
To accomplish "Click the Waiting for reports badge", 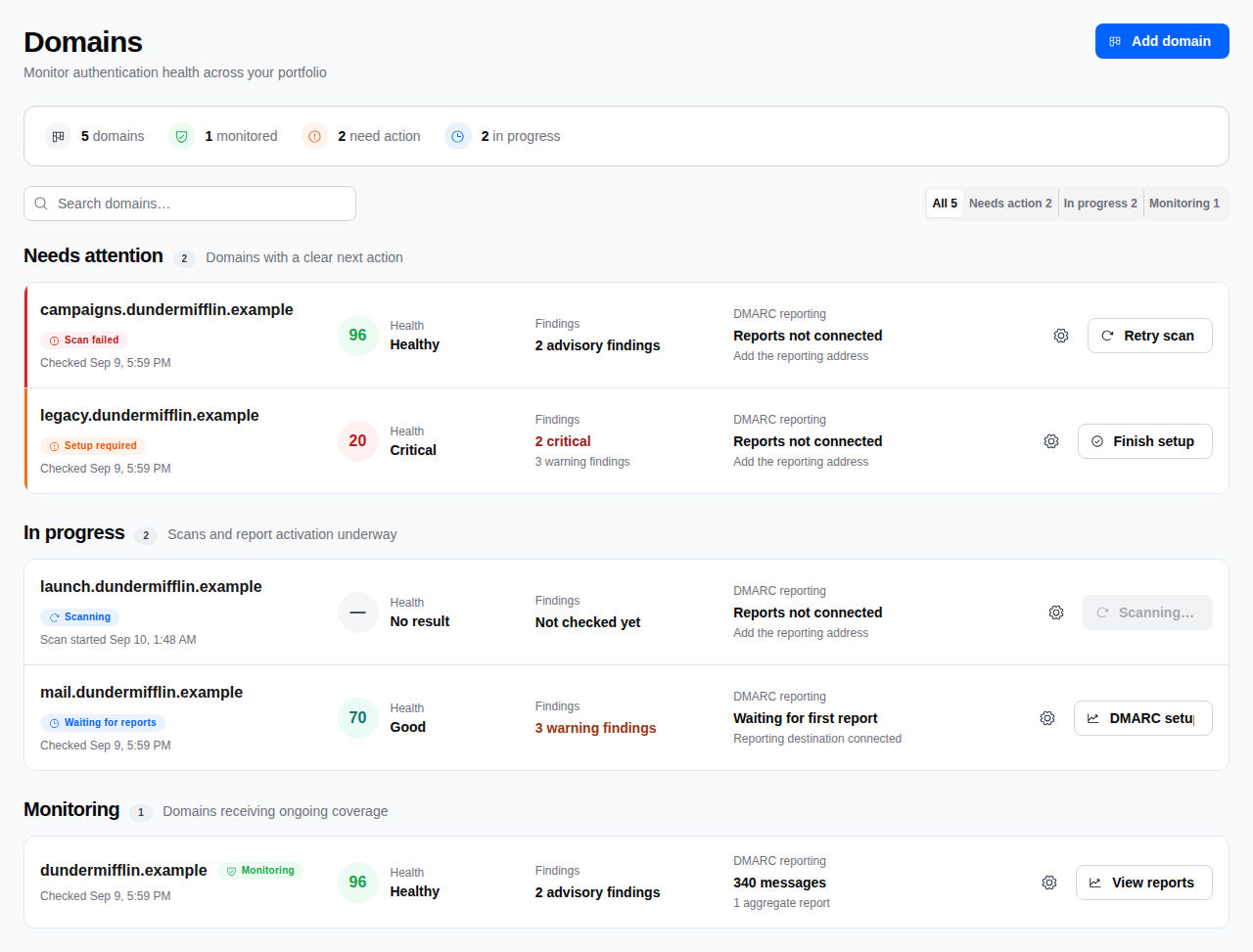I will point(103,723).
